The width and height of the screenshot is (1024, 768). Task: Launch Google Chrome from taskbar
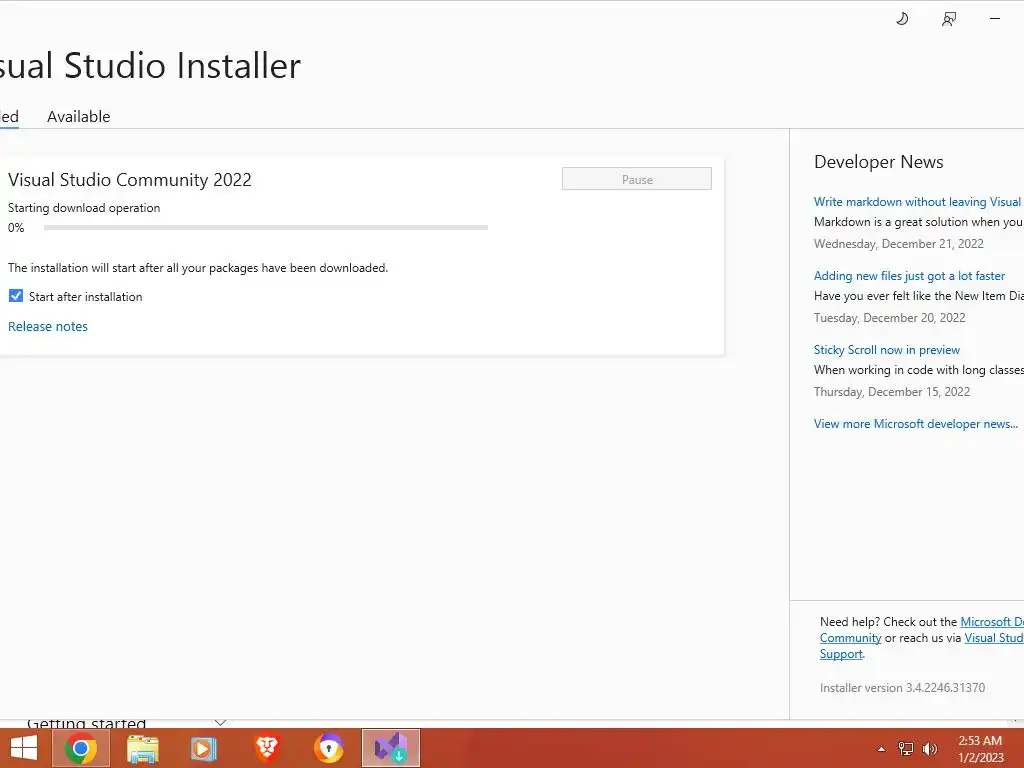click(x=81, y=748)
